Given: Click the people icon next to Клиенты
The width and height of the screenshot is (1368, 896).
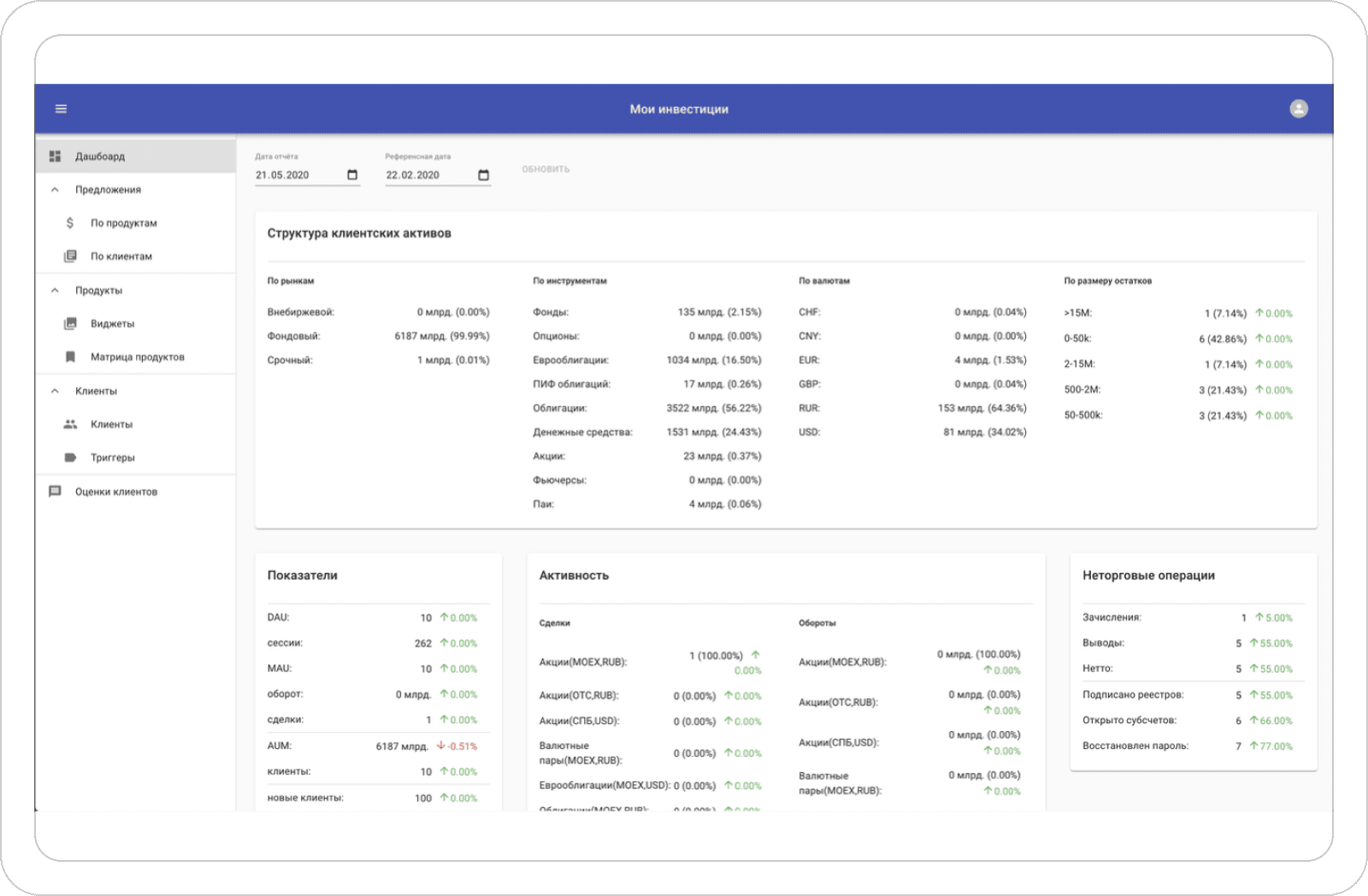Looking at the screenshot, I should pyautogui.click(x=70, y=424).
